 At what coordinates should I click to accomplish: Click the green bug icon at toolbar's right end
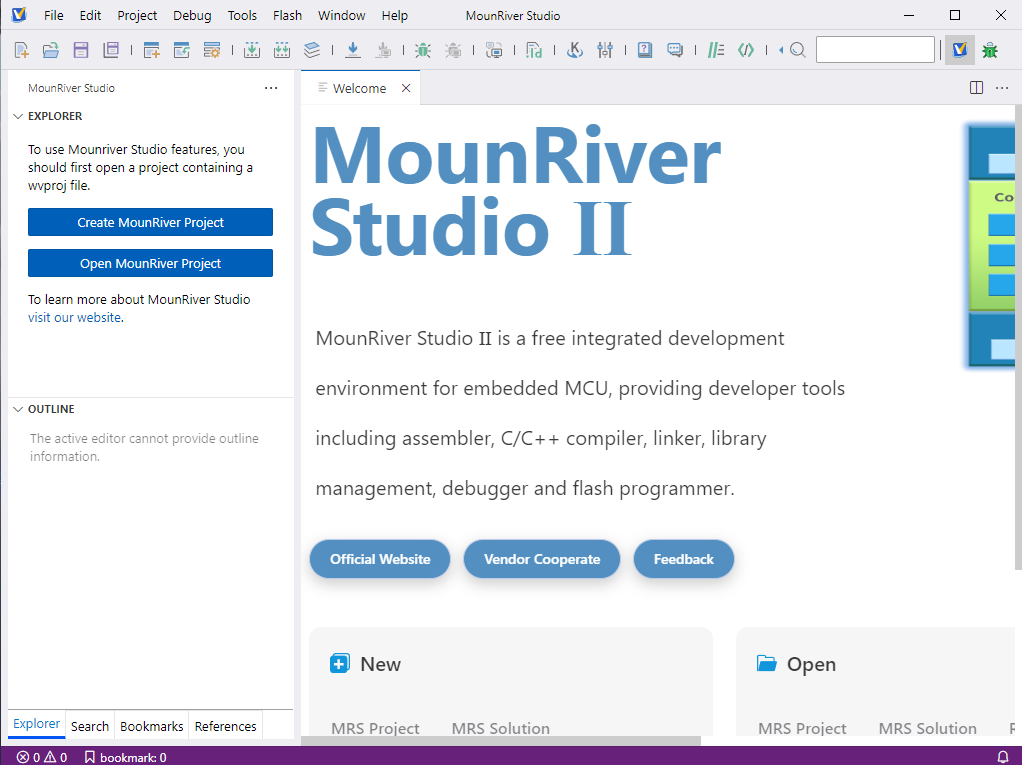tap(990, 50)
